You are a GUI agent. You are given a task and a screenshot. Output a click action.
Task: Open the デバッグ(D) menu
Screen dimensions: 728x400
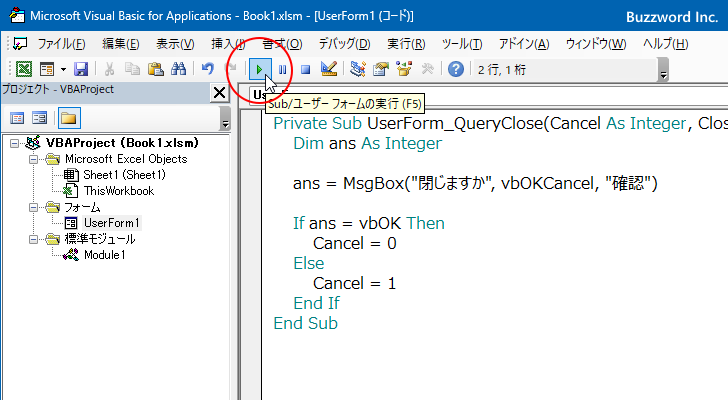tap(344, 44)
